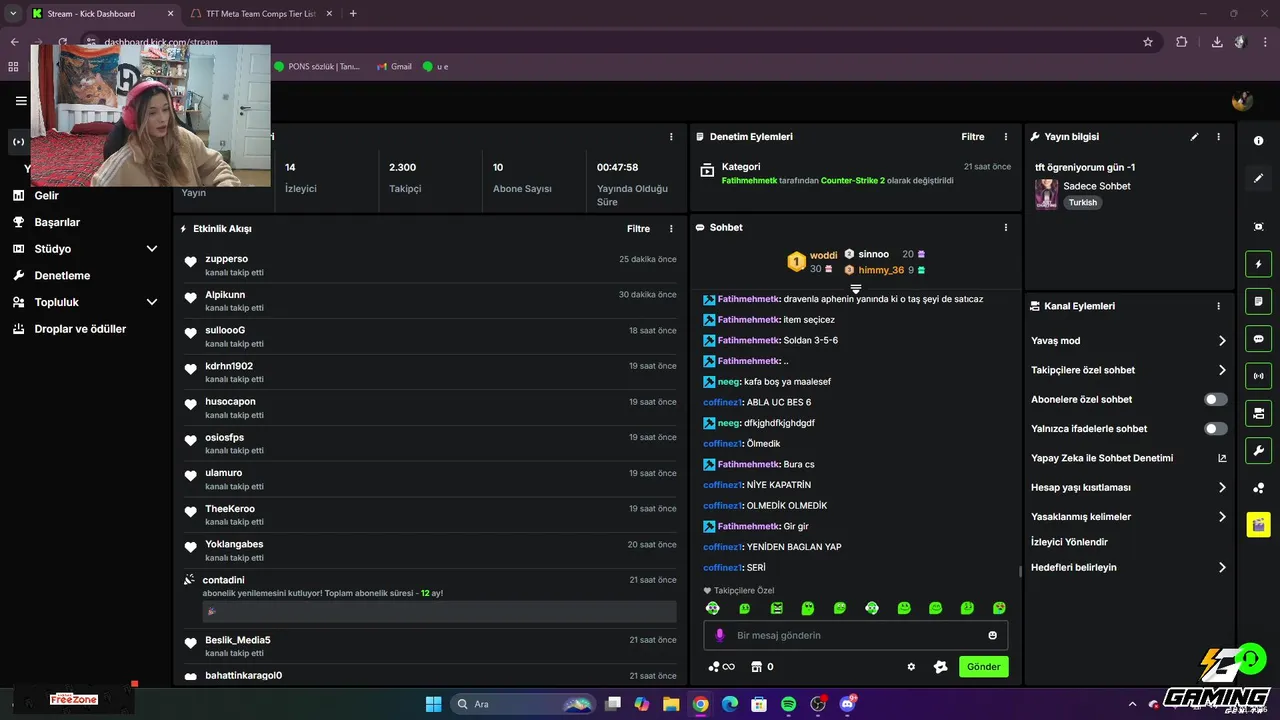The image size is (1280, 720).
Task: Toggle the broadcast signal panel icon
Action: click(x=1258, y=376)
